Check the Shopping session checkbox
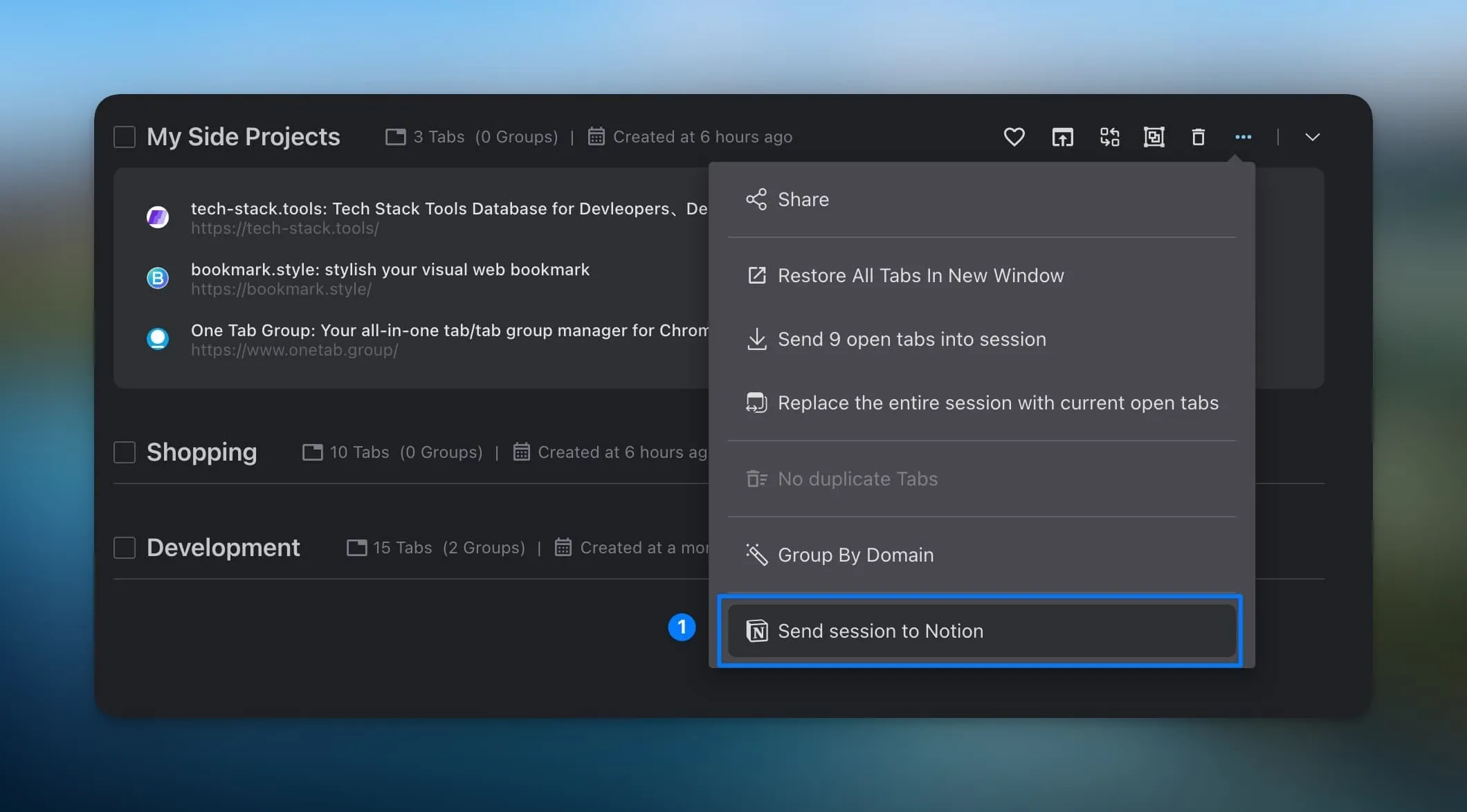1467x812 pixels. (x=125, y=452)
